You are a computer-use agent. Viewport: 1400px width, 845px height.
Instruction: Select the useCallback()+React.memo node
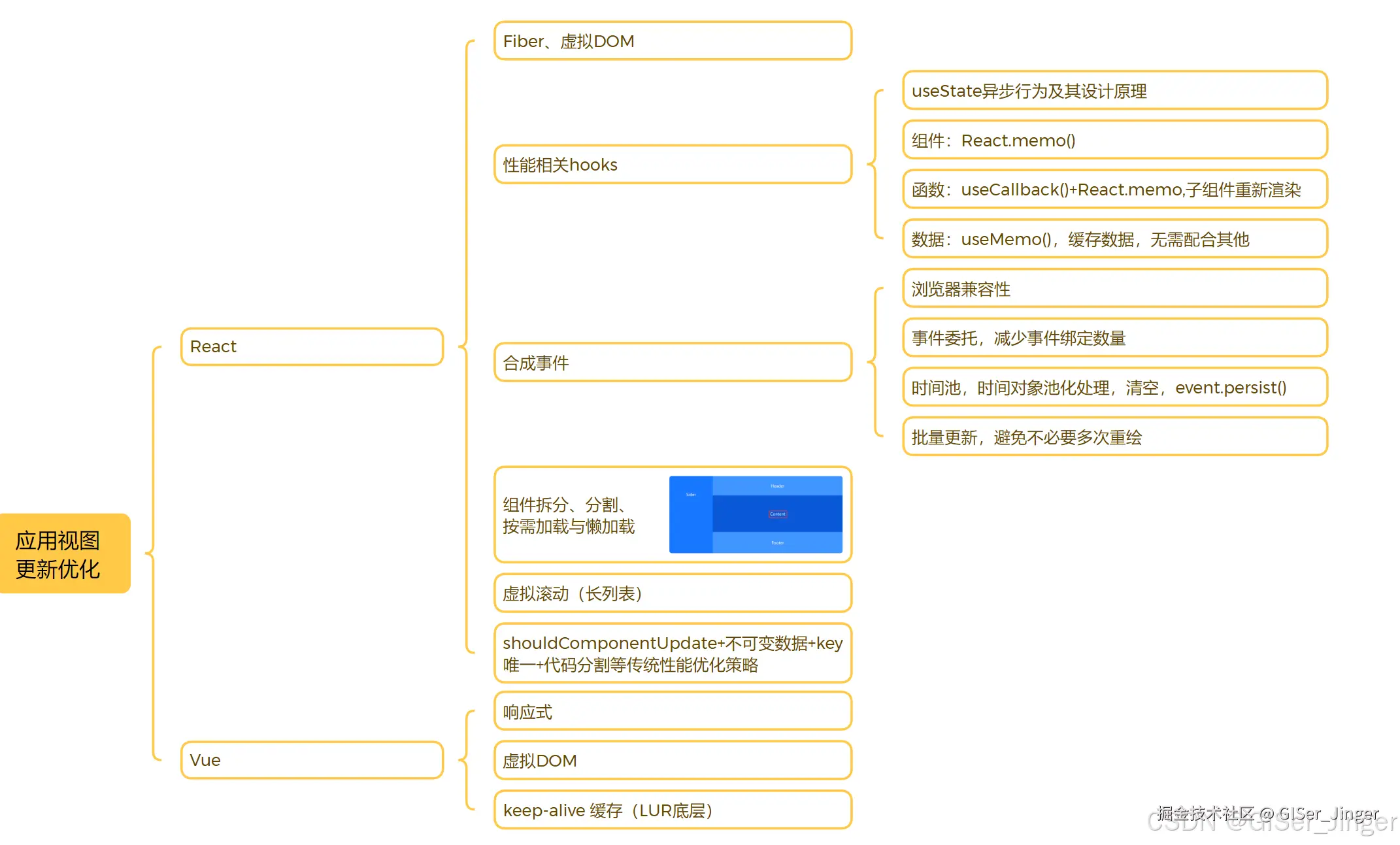1114,190
